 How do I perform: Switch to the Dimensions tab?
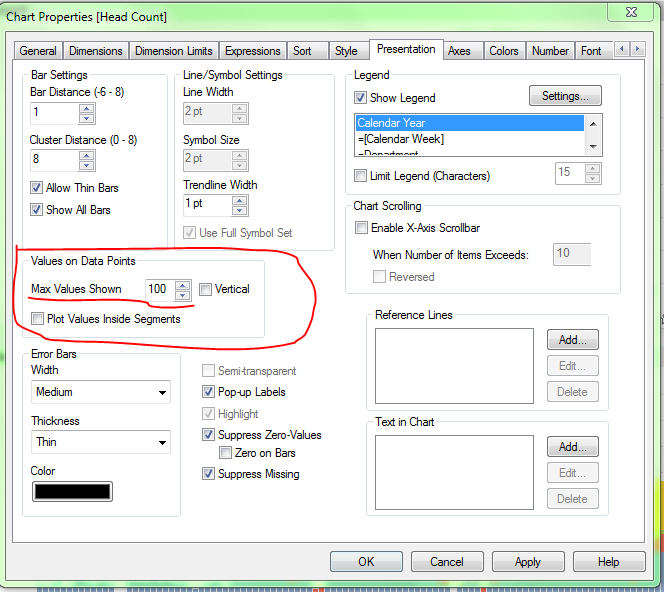point(96,51)
